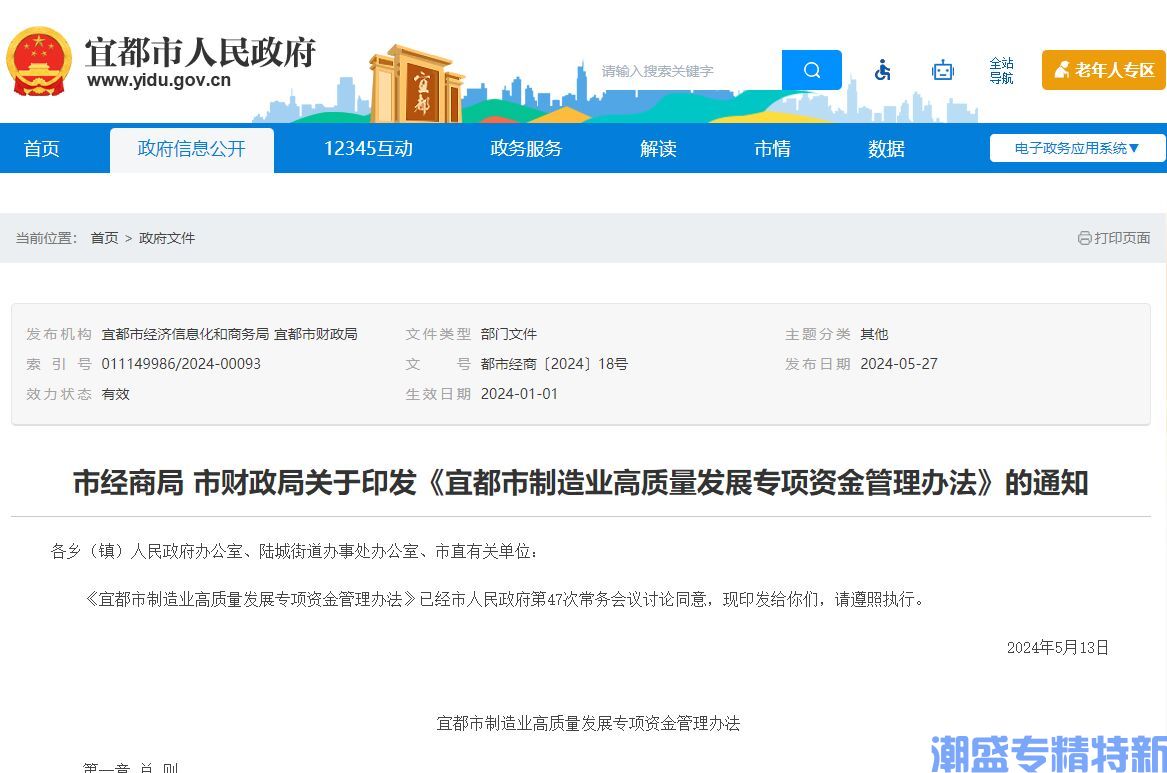Click the www.yidu.gov.cn URL text
Viewport: 1167px width, 773px height.
(159, 80)
